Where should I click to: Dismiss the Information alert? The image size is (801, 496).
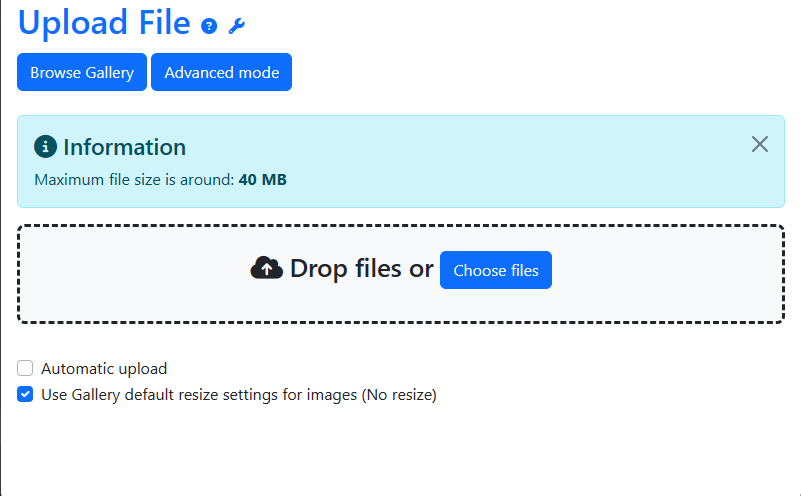click(x=760, y=144)
